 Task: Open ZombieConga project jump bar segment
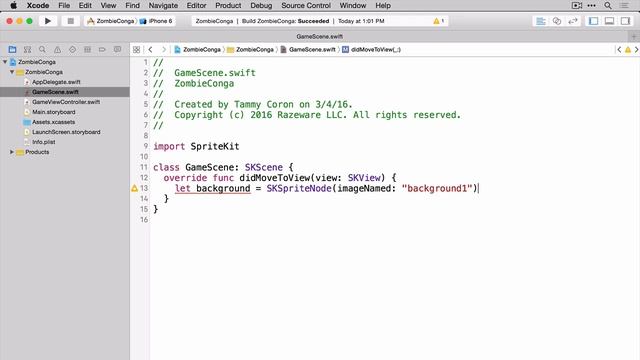[198, 49]
